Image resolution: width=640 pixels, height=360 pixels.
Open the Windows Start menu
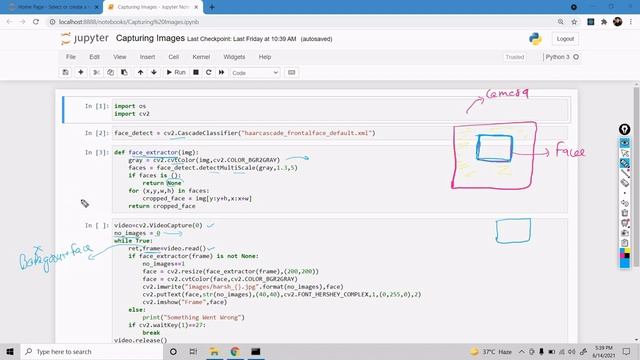10,351
